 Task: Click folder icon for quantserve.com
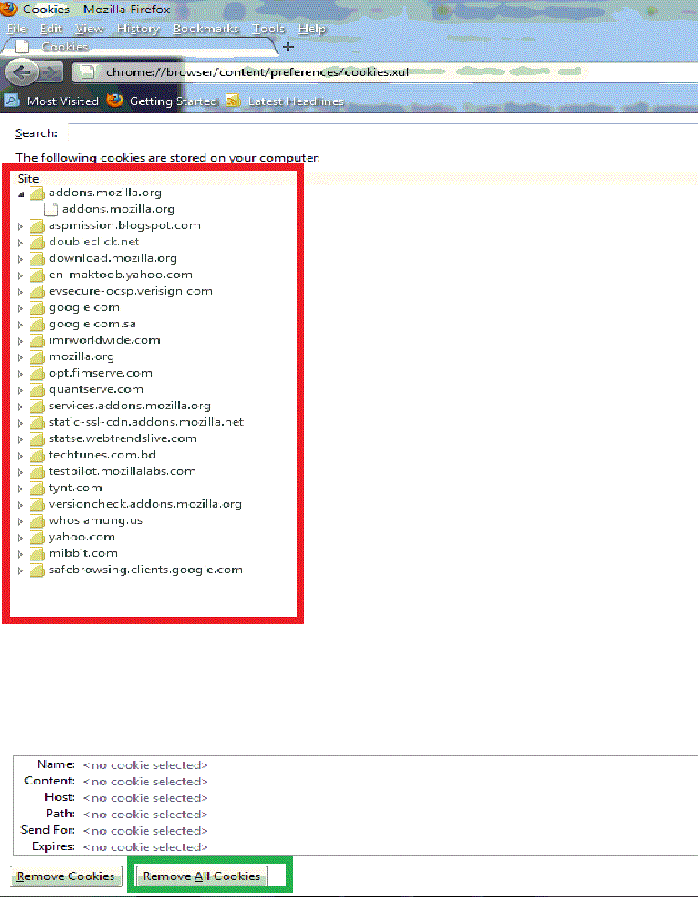(37, 390)
